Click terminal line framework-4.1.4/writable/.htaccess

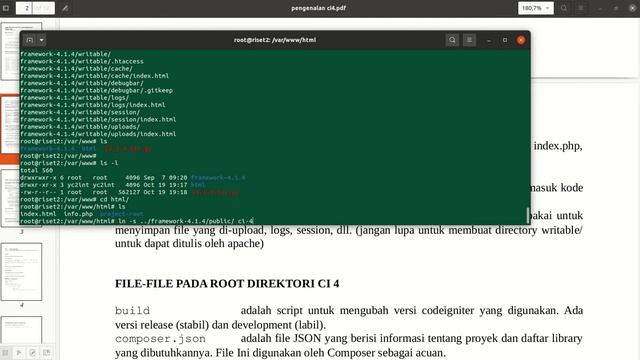[x=82, y=61]
